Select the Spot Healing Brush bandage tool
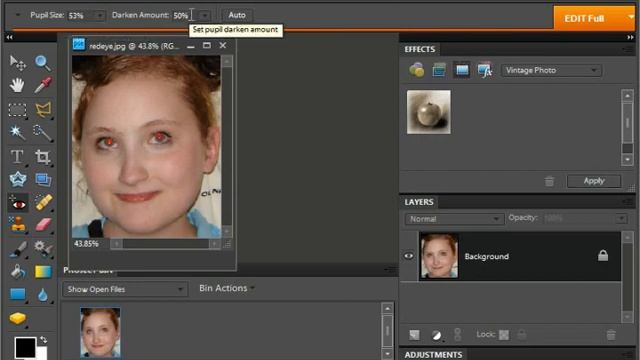This screenshot has width=640, height=360. (43, 202)
